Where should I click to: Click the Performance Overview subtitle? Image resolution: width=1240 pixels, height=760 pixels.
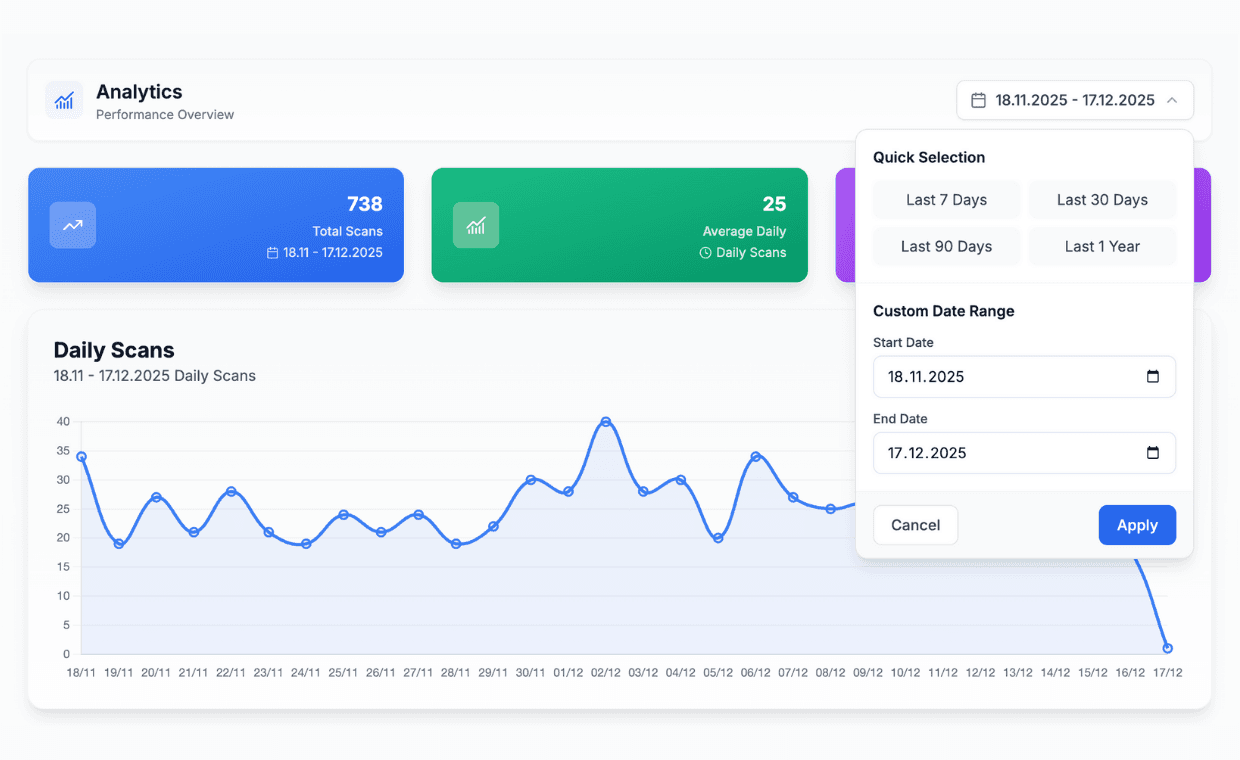click(x=165, y=115)
